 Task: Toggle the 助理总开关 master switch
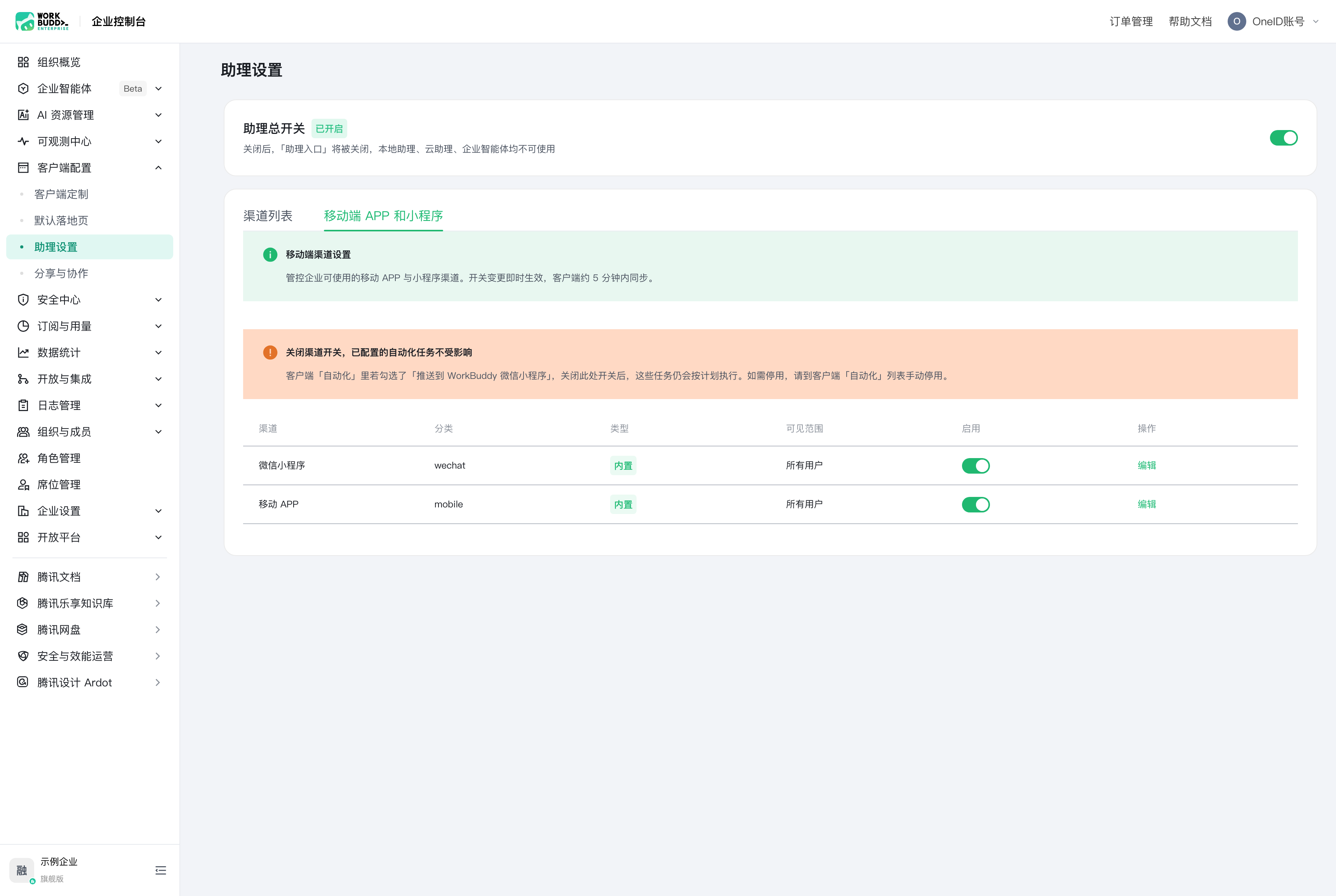coord(1284,138)
